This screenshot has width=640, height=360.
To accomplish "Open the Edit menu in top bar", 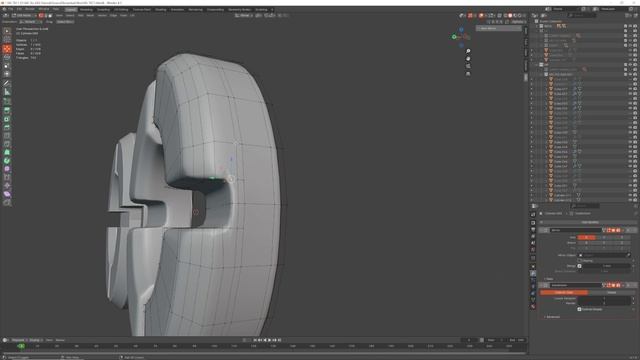I will pos(19,9).
